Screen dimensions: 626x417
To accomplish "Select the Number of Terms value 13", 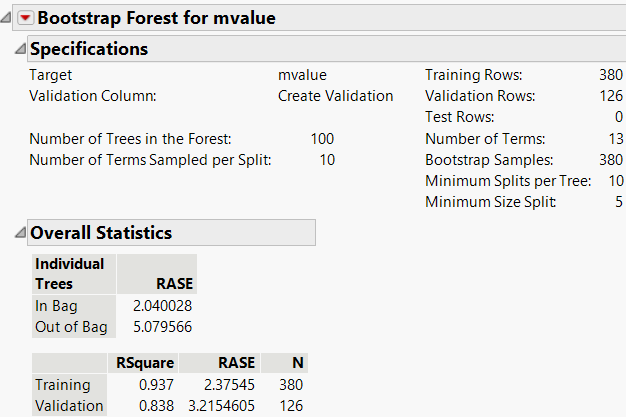I will tap(616, 139).
